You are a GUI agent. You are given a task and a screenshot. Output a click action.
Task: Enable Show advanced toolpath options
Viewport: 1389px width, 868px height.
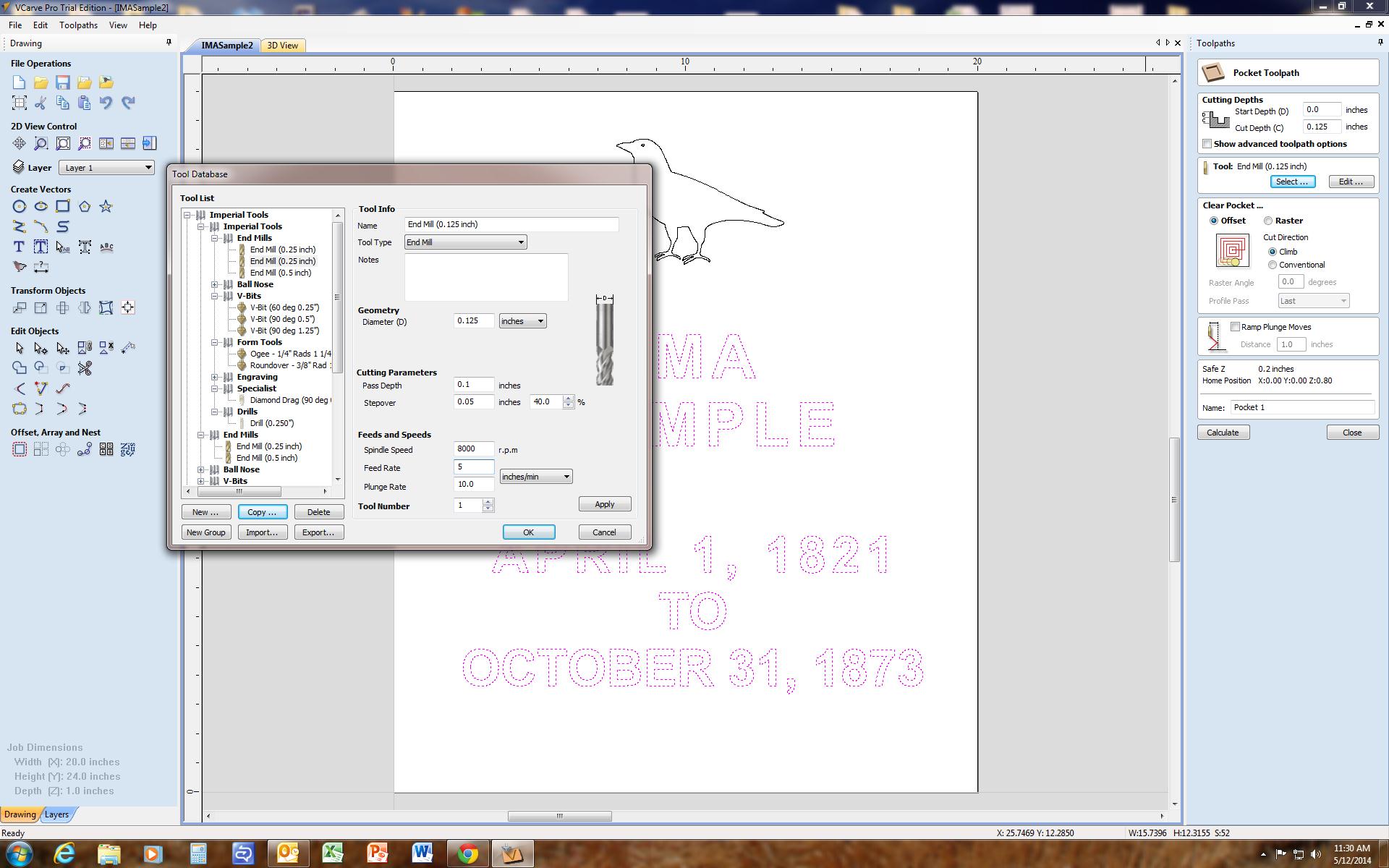pyautogui.click(x=1207, y=144)
